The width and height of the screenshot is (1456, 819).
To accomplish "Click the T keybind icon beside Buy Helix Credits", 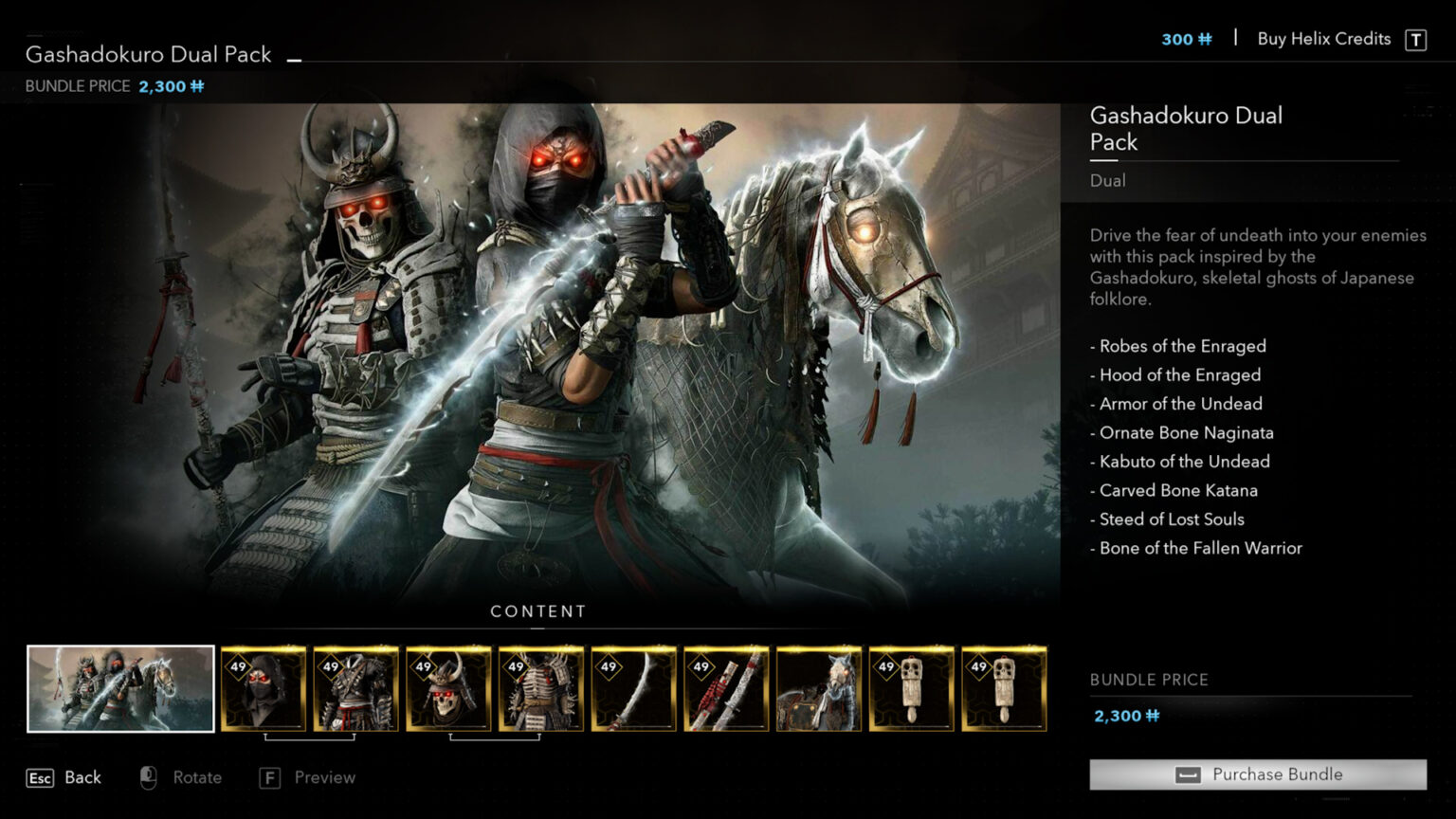I will click(1413, 39).
